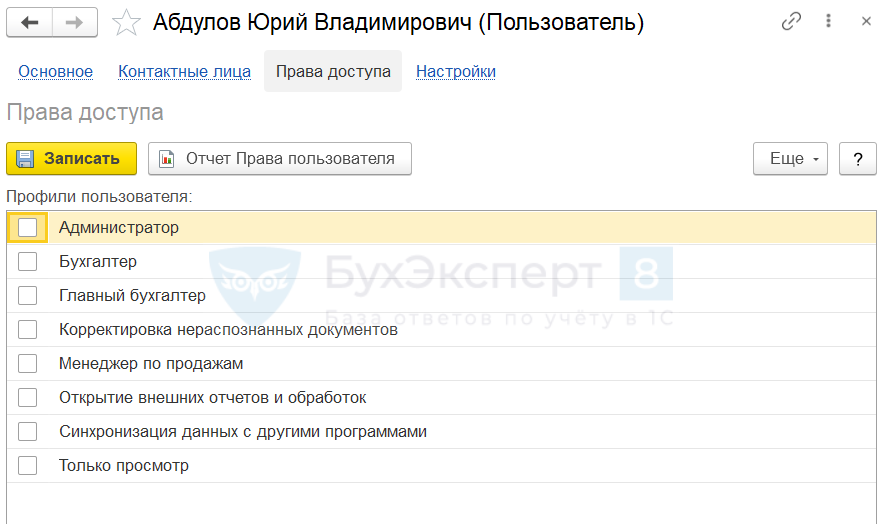This screenshot has height=524, width=883.
Task: Add page to favorites with star icon
Action: click(127, 23)
